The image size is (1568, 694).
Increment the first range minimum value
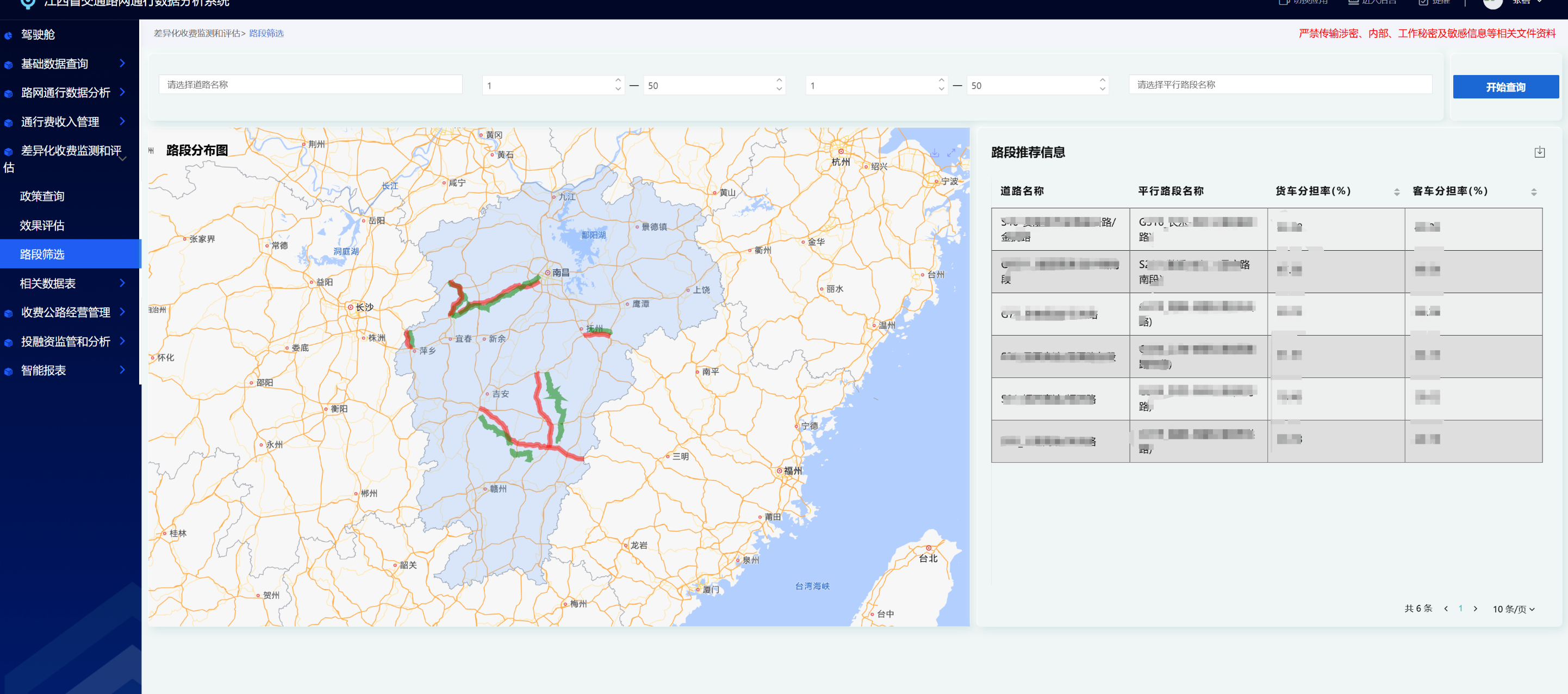(x=618, y=80)
